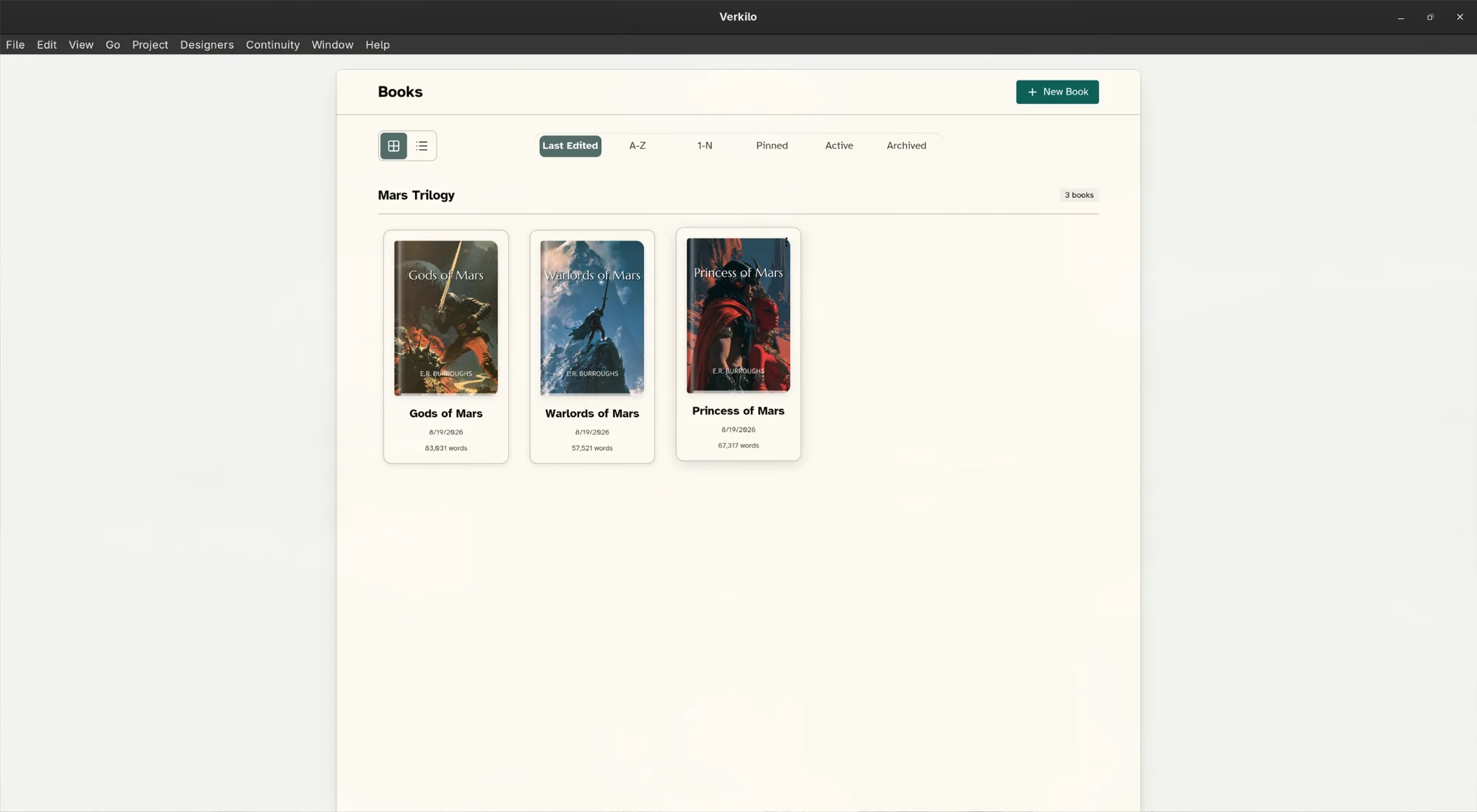Open the Continuity menu
The height and width of the screenshot is (812, 1477).
pos(273,44)
